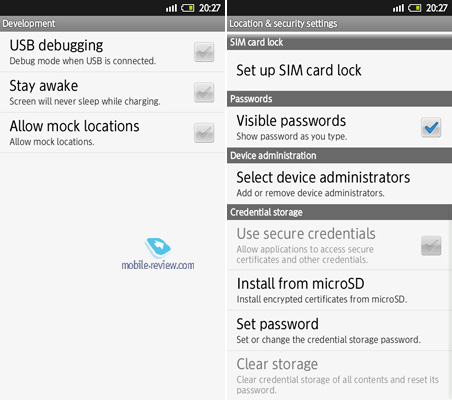The height and width of the screenshot is (400, 452).
Task: Open Set password for credential storage
Action: click(x=339, y=330)
